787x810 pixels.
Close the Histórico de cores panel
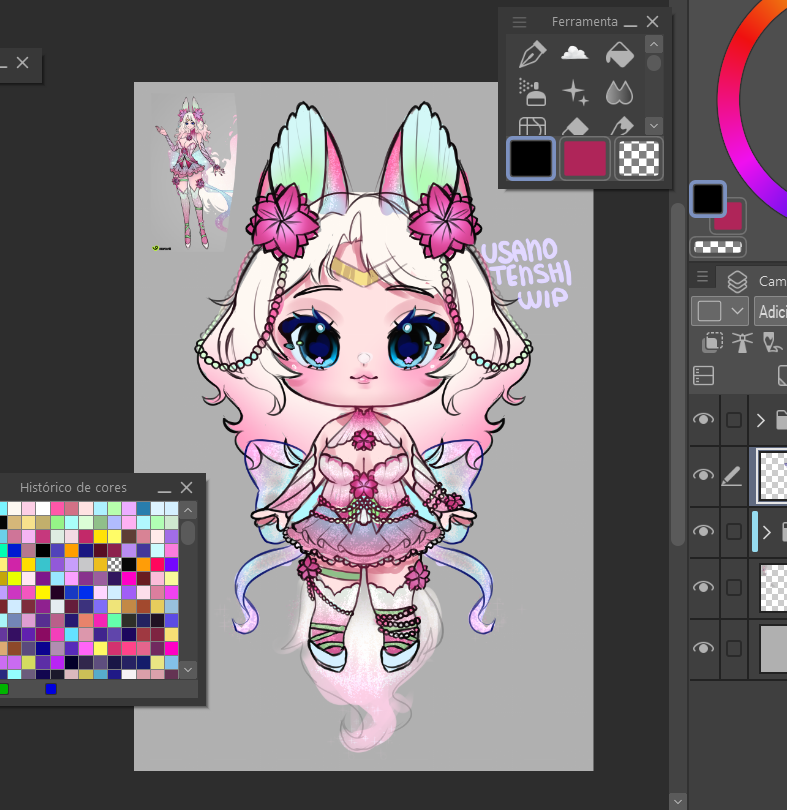[x=187, y=487]
